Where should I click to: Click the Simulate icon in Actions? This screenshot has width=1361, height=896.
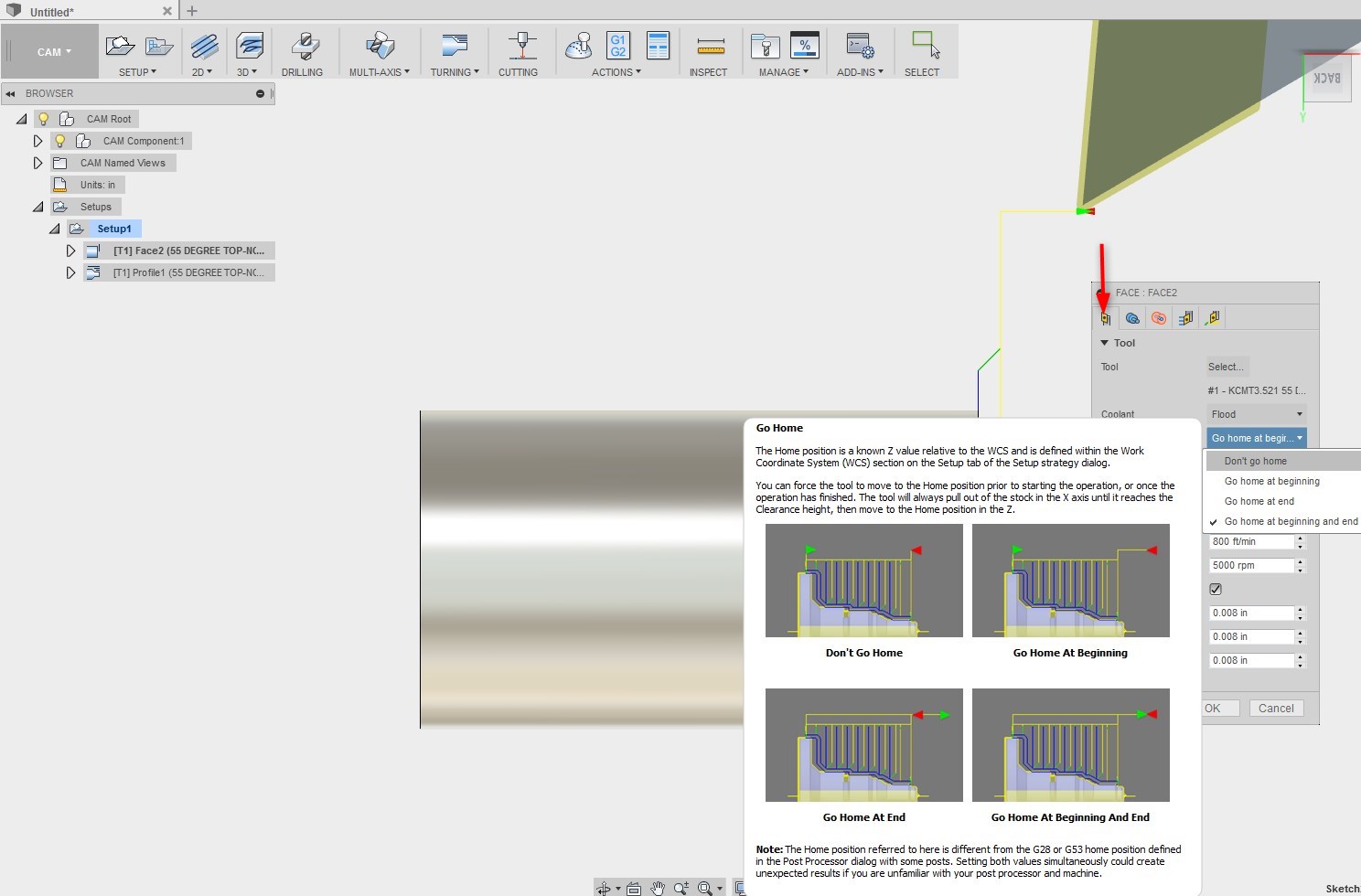pos(579,46)
